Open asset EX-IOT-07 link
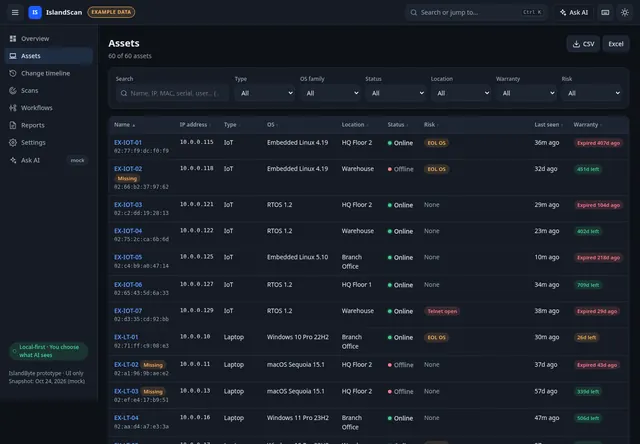Image resolution: width=640 pixels, height=444 pixels. click(128, 311)
